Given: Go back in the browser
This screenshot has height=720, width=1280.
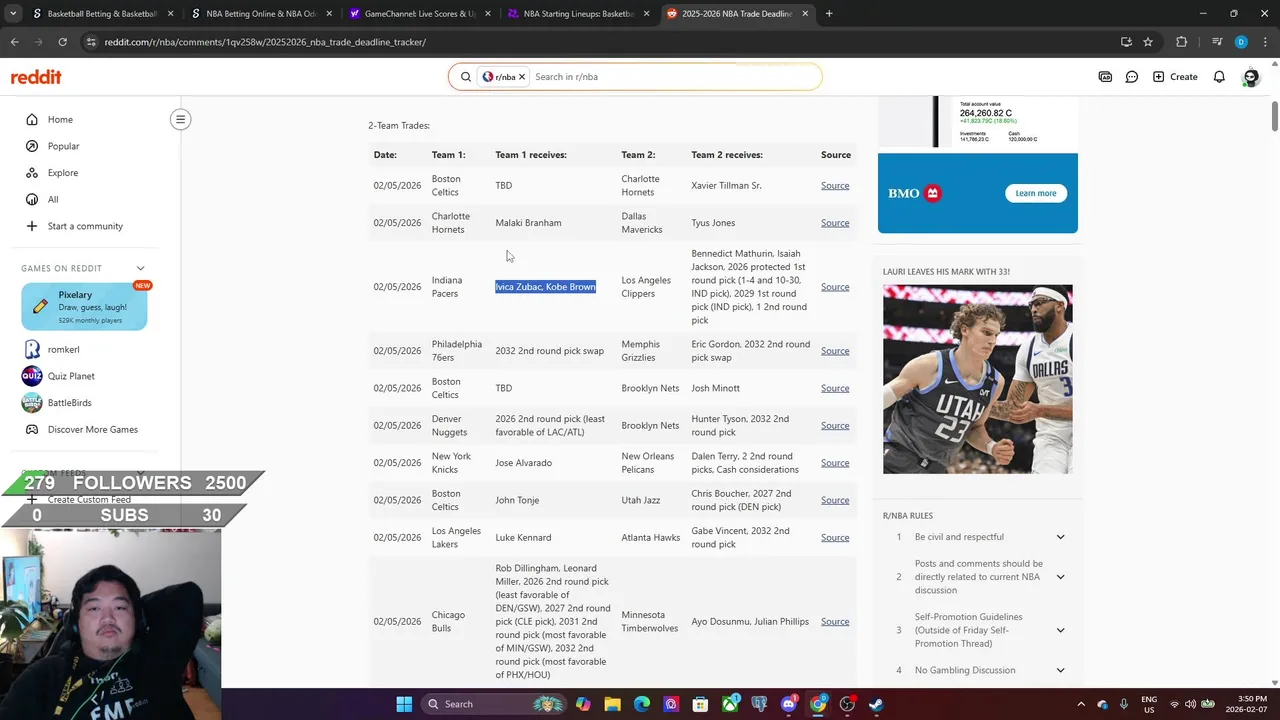Looking at the screenshot, I should (x=14, y=42).
